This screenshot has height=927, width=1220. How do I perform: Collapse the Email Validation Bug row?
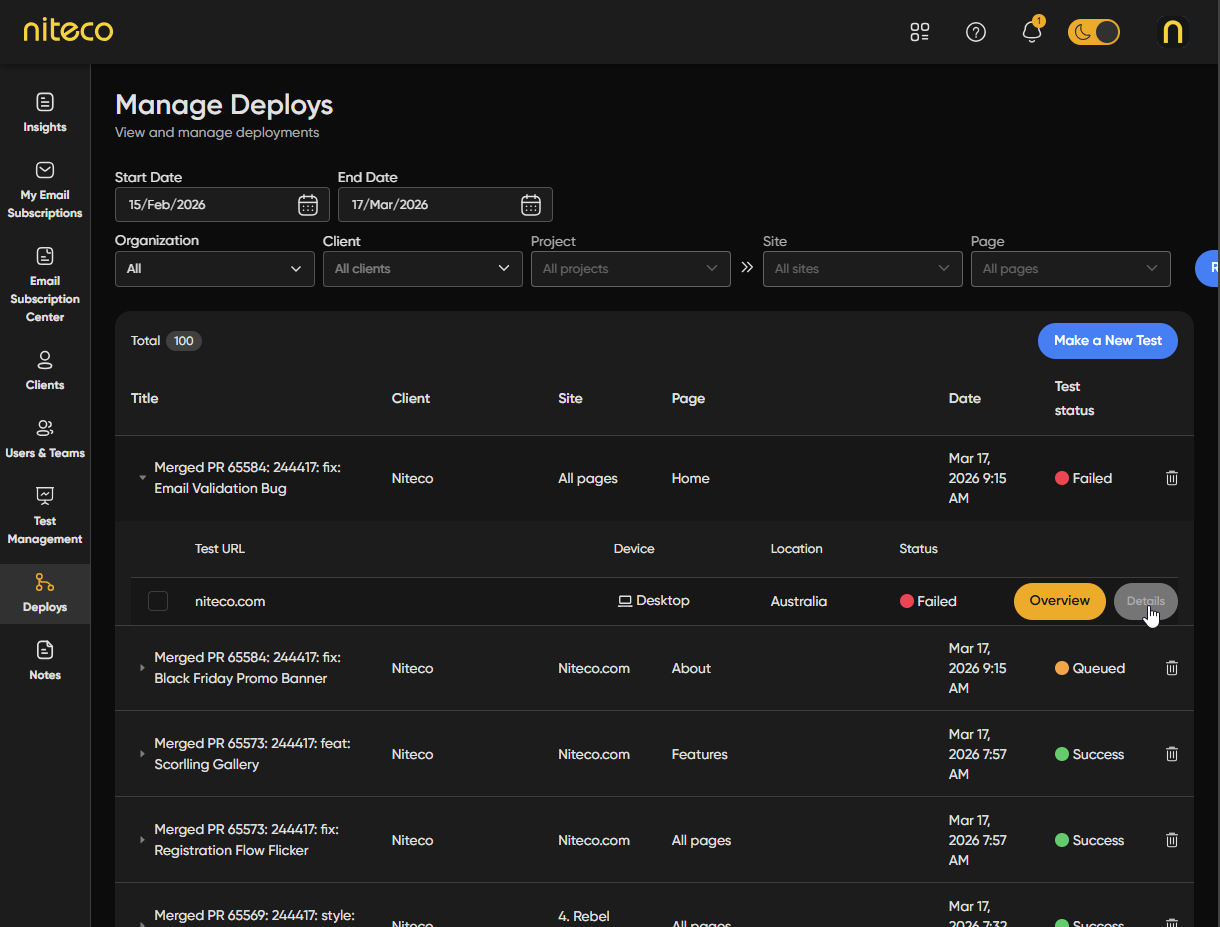point(142,478)
